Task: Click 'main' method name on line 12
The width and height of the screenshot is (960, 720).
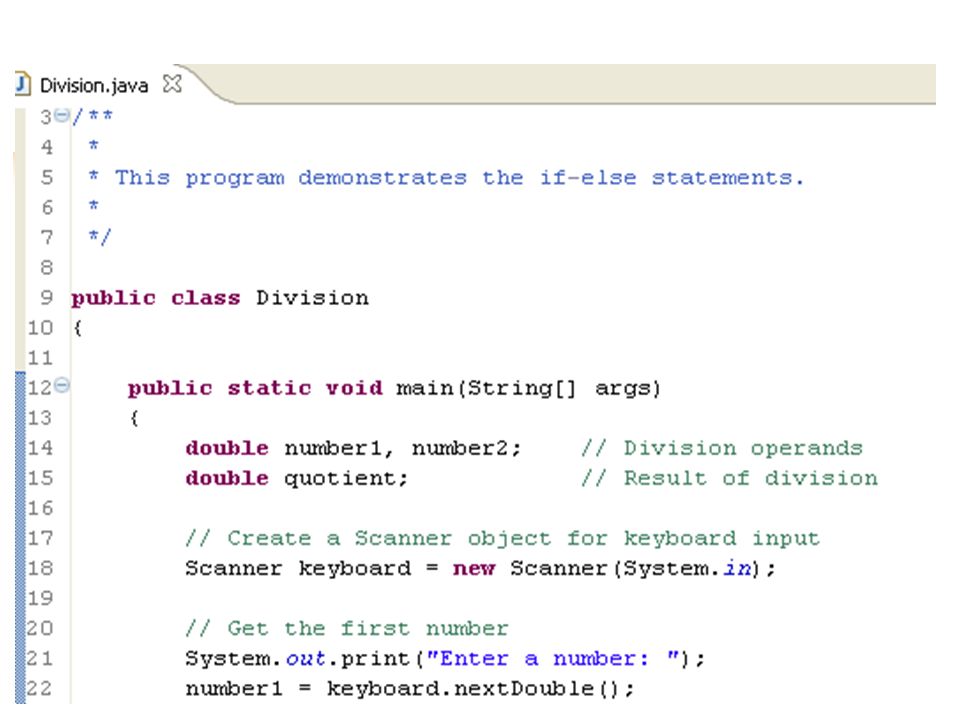Action: coord(424,388)
